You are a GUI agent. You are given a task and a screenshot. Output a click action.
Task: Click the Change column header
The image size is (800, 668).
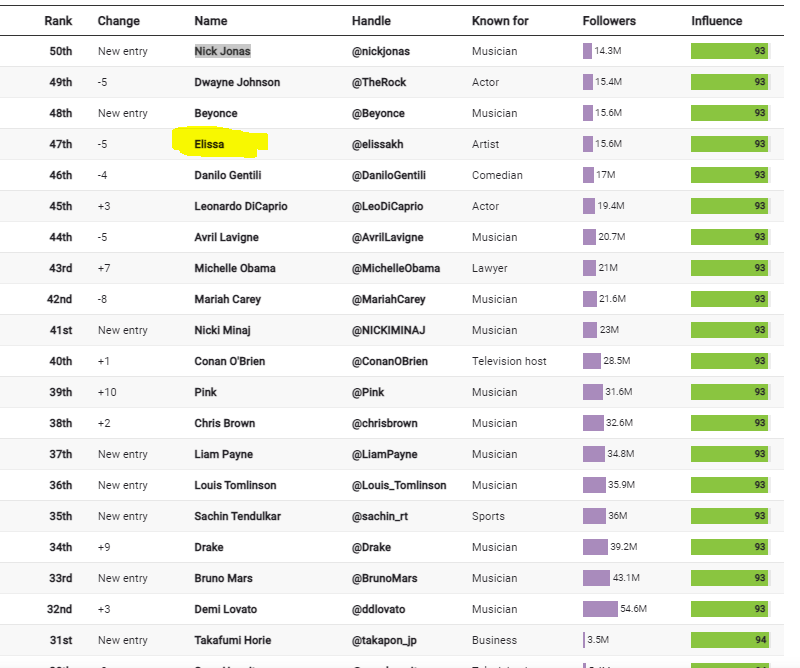(118, 21)
